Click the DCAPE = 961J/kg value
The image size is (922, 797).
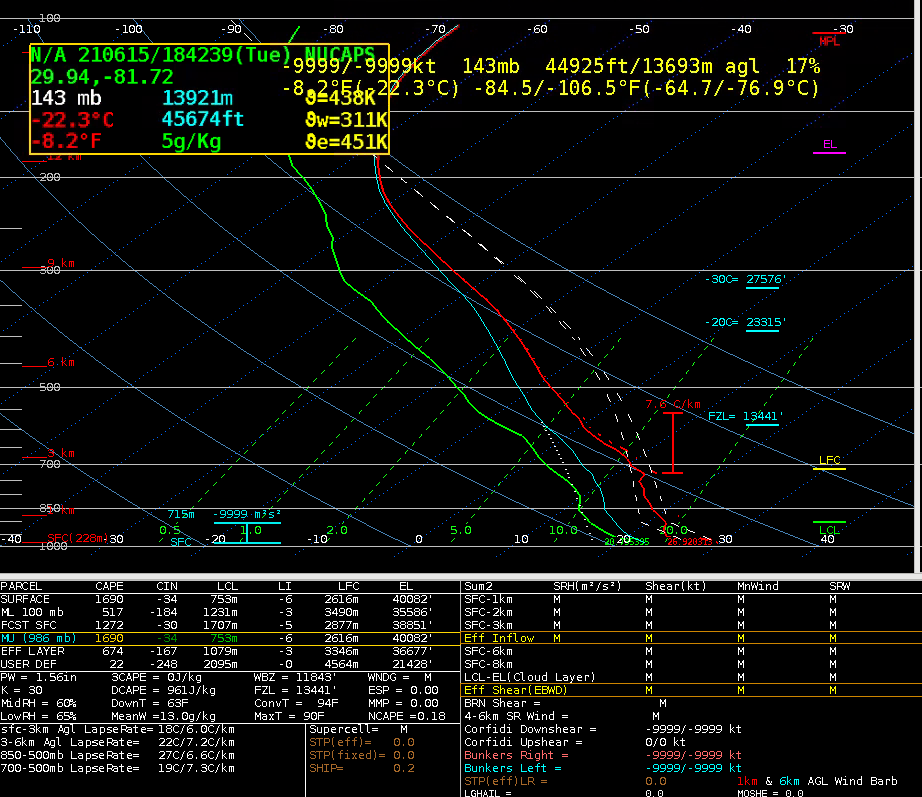coord(163,691)
